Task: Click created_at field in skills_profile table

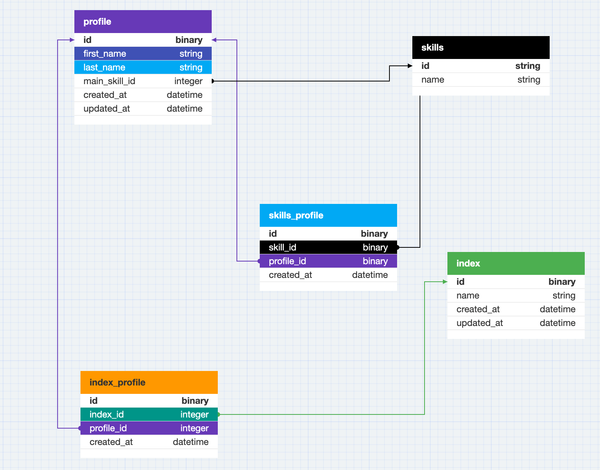Action: (x=328, y=275)
